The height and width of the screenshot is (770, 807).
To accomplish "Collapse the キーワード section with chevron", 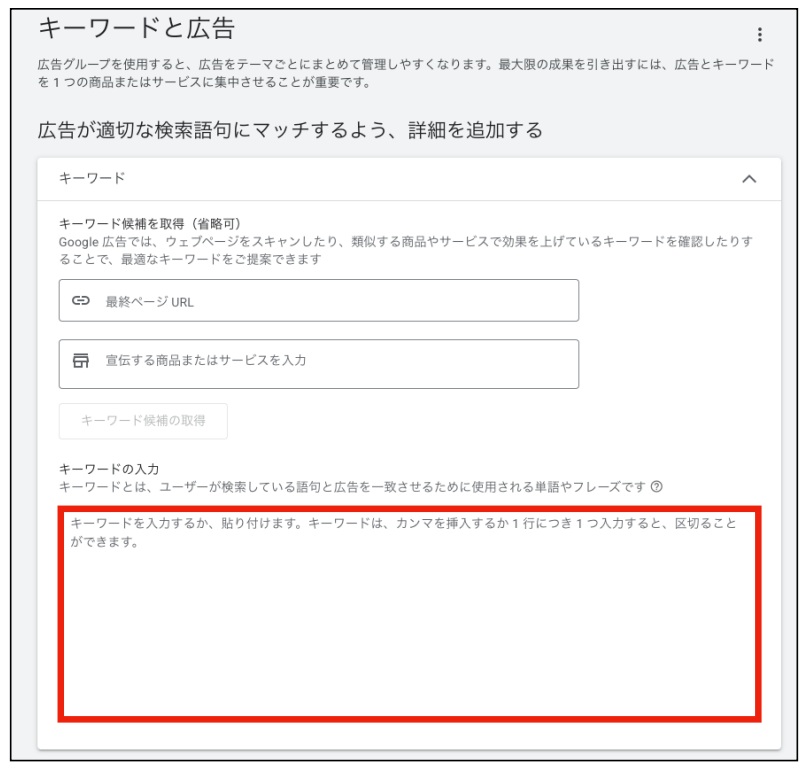I will 748,179.
